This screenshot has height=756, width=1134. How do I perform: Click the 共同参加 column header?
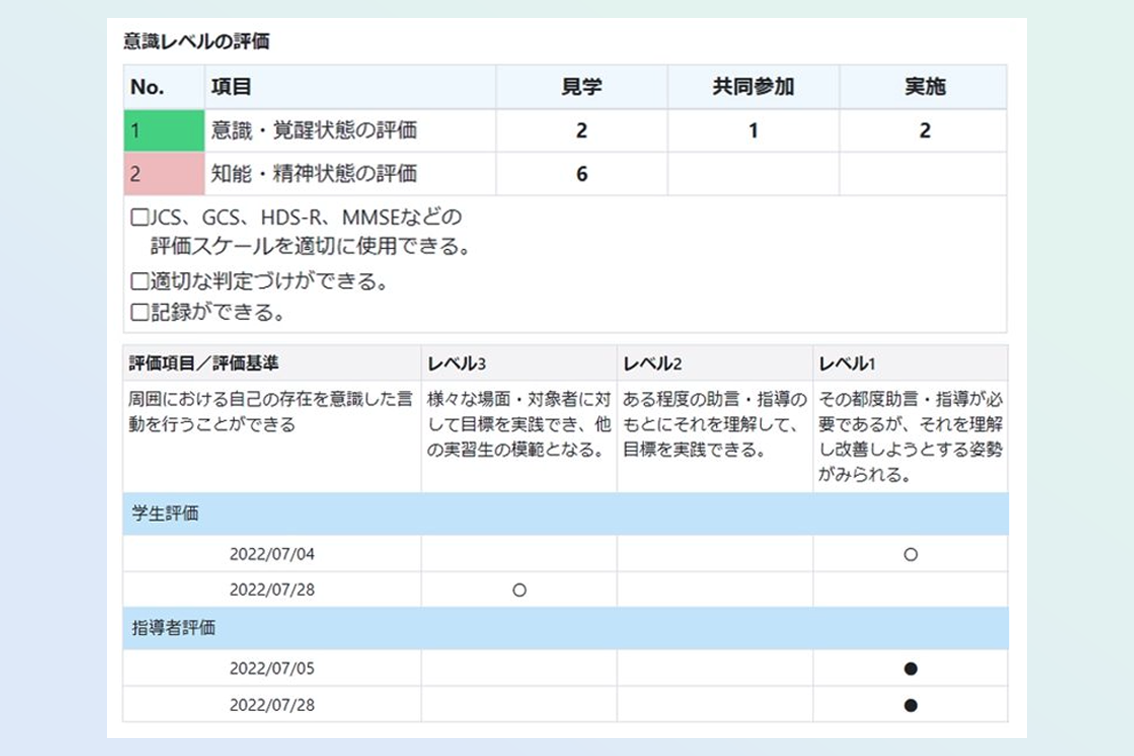(753, 87)
